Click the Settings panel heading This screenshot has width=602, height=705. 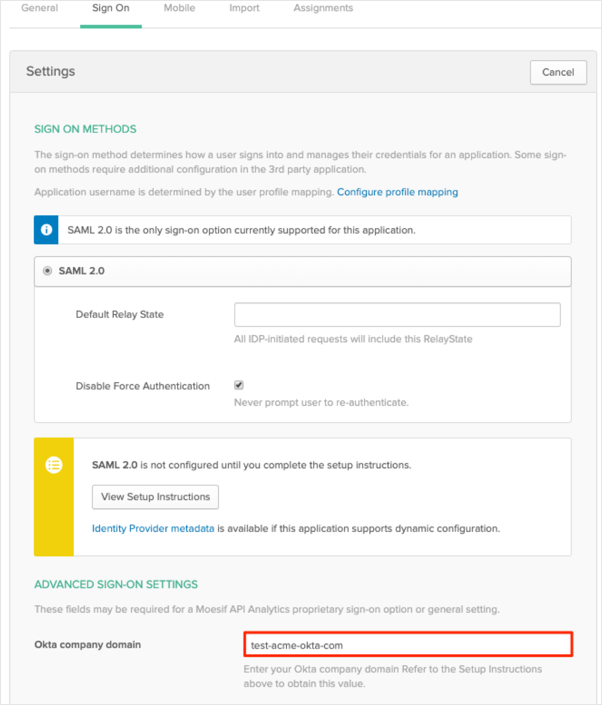click(51, 72)
